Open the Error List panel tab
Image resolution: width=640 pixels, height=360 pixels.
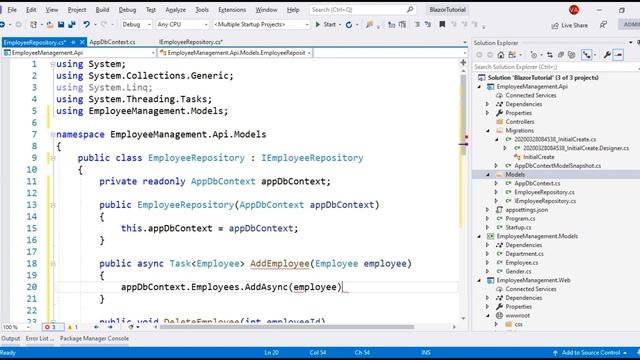click(40, 338)
